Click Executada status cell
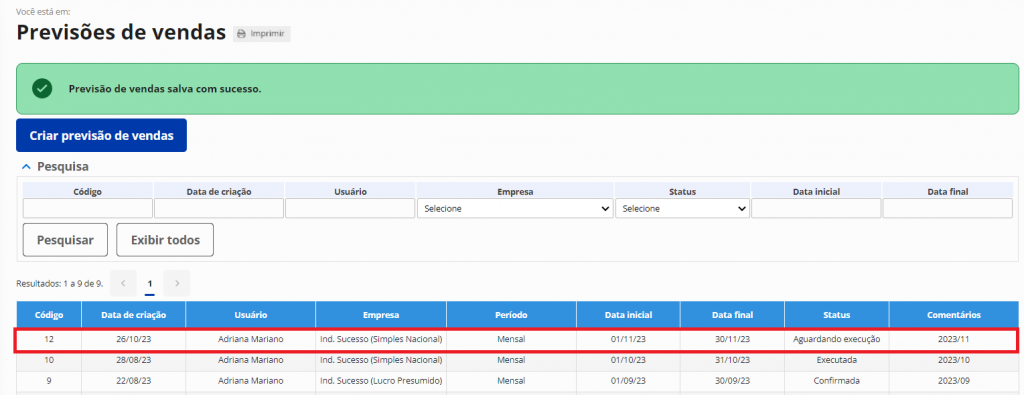Image resolution: width=1024 pixels, height=395 pixels. pyautogui.click(x=837, y=360)
